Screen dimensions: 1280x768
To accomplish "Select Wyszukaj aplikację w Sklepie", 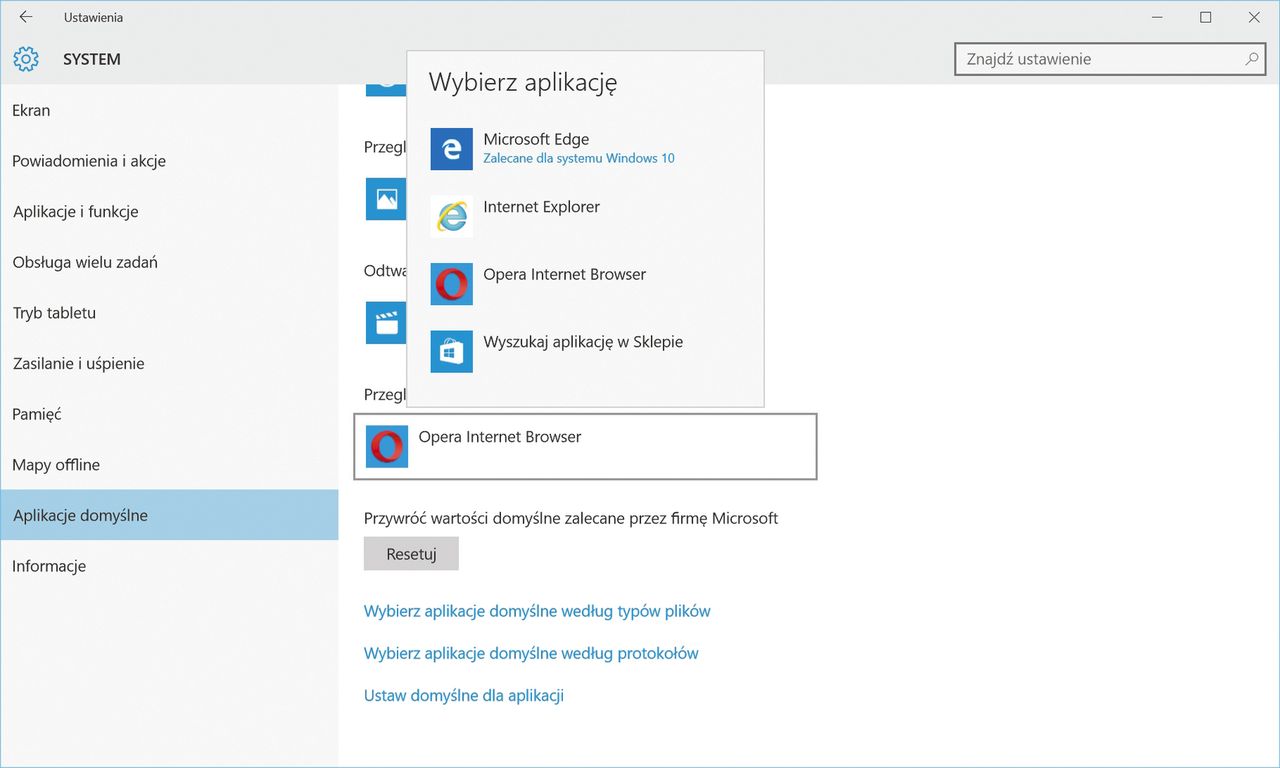I will 586,351.
